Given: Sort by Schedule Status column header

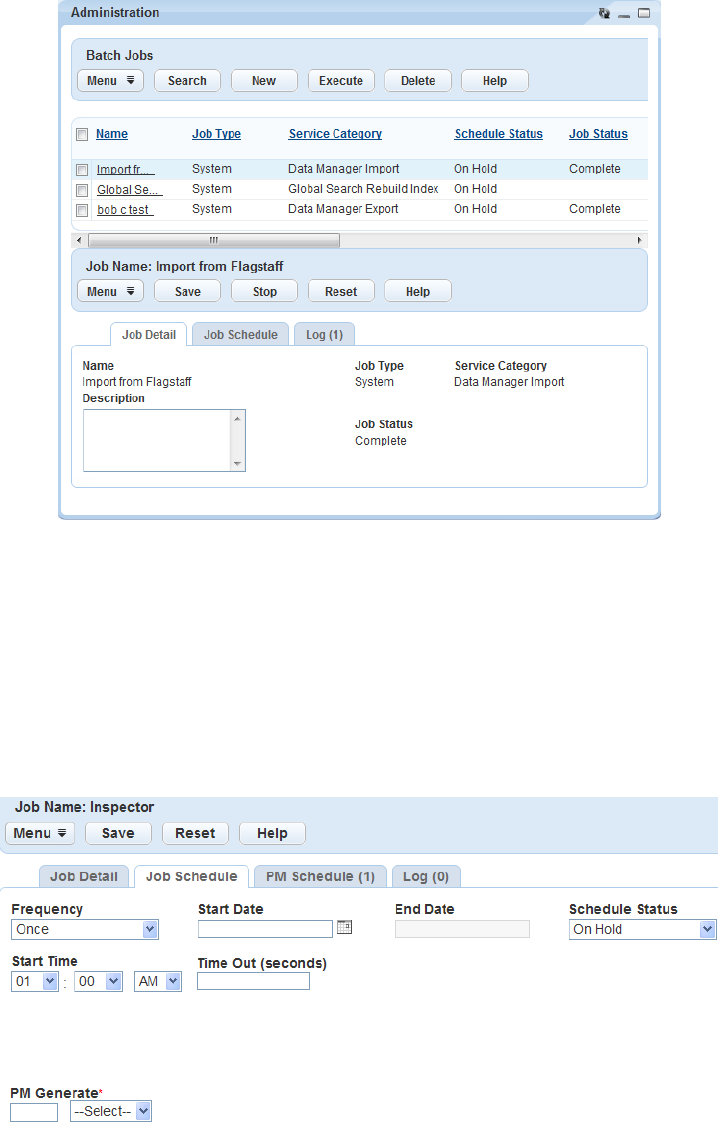Looking at the screenshot, I should coord(499,134).
